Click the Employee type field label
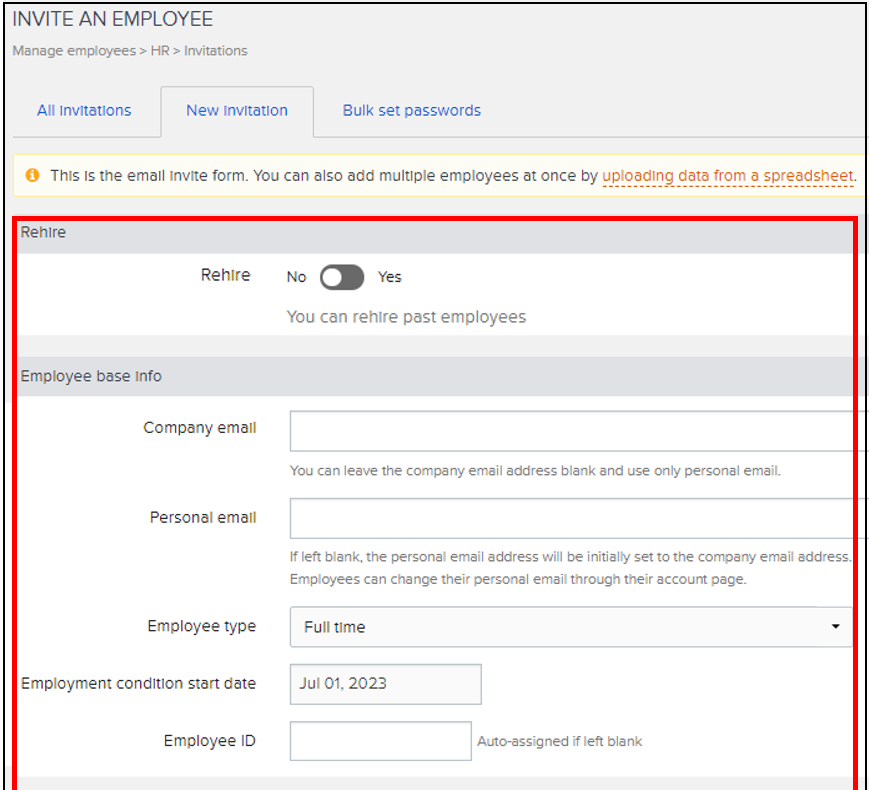869x790 pixels. tap(201, 626)
